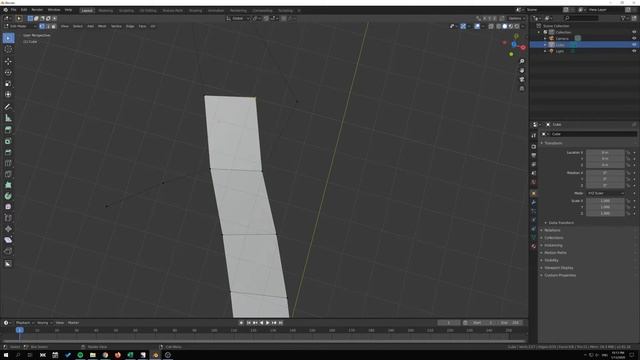Image resolution: width=640 pixels, height=360 pixels.
Task: Expand the Camera item in outliner
Action: pyautogui.click(x=545, y=38)
